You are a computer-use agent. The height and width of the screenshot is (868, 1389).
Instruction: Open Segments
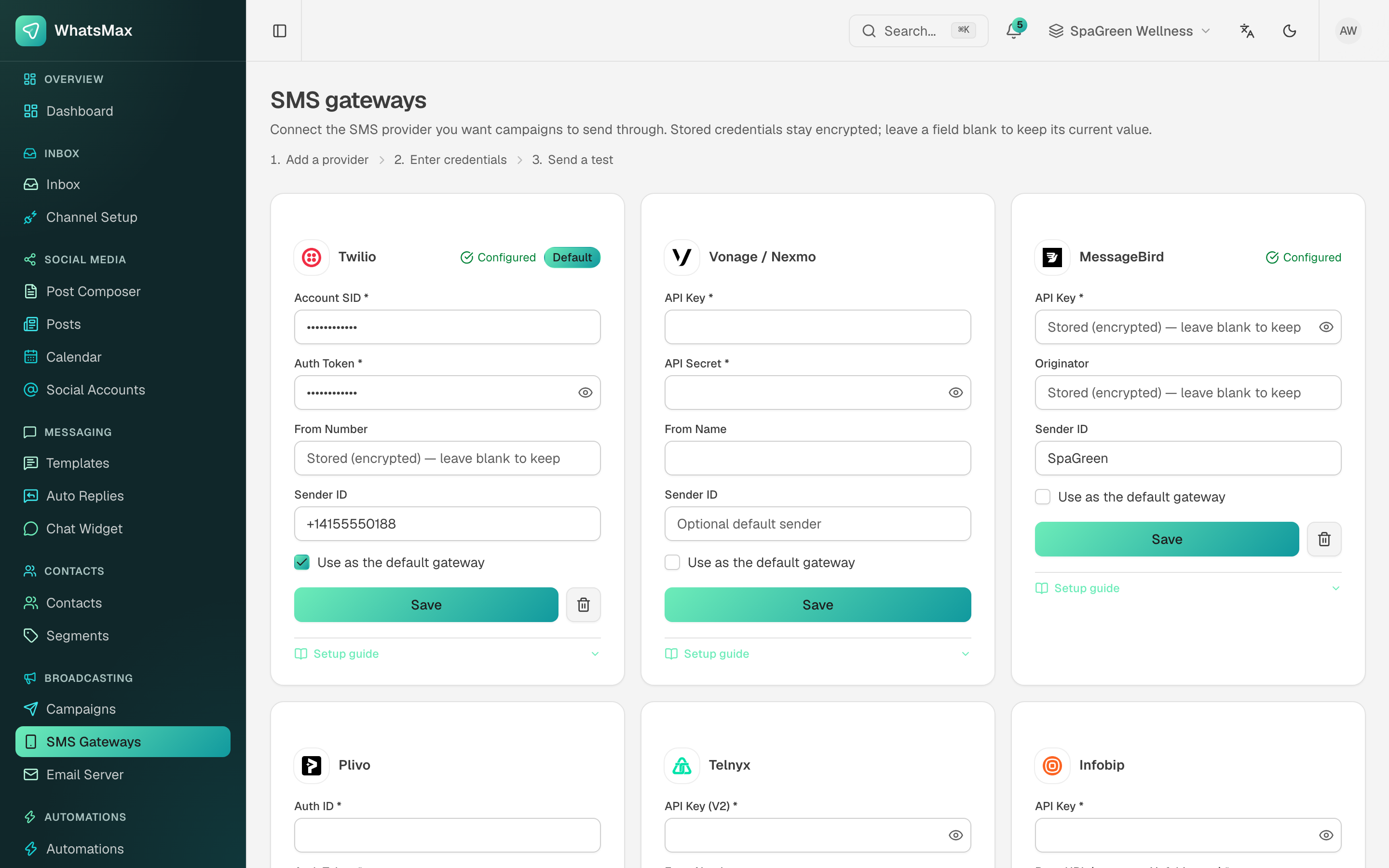click(123, 636)
